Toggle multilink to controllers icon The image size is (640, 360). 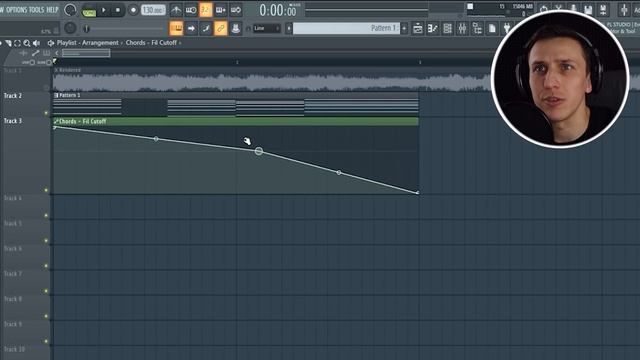220,29
